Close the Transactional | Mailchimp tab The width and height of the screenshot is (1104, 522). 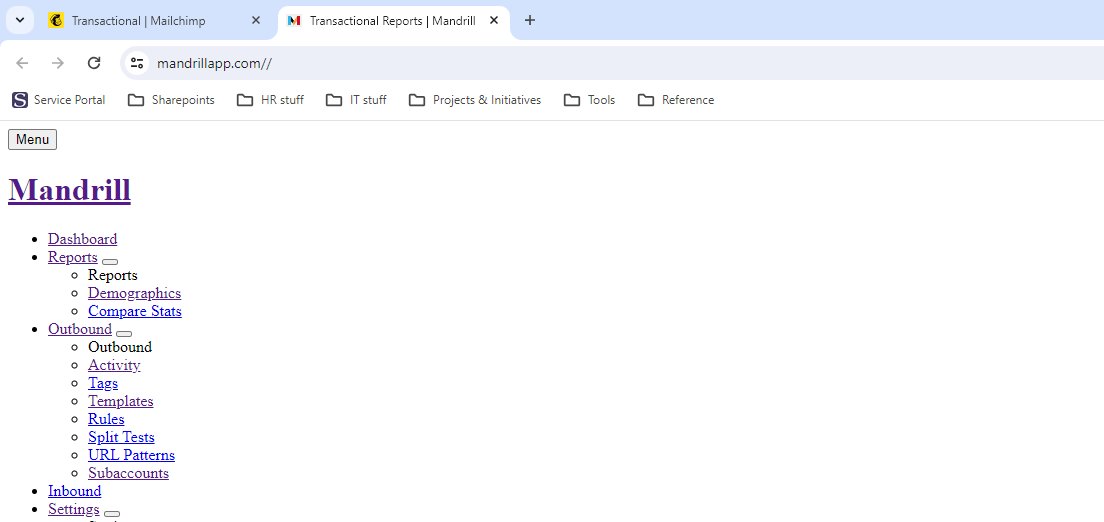coord(256,20)
